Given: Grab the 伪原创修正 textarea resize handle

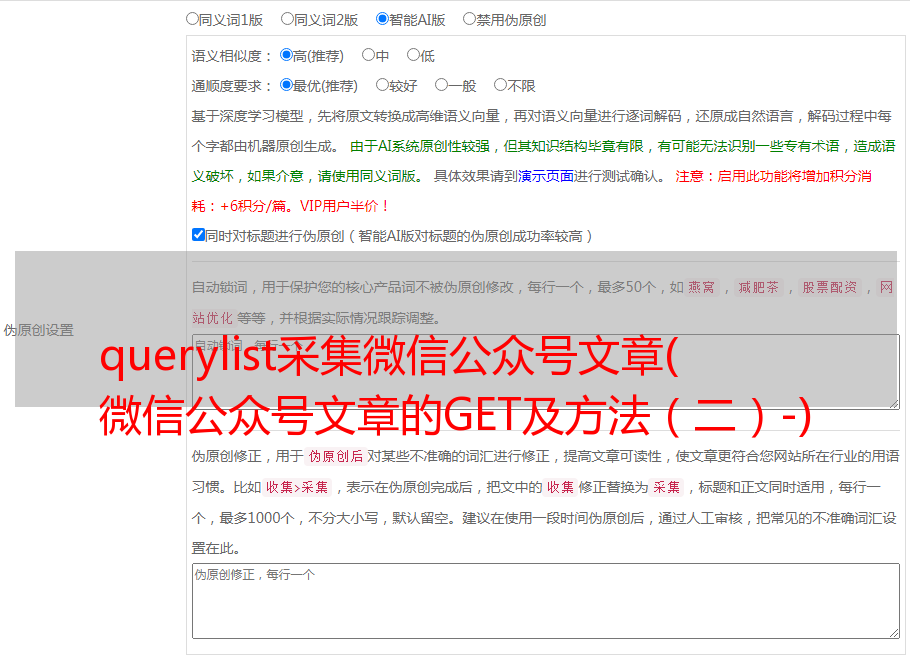Looking at the screenshot, I should click(894, 634).
